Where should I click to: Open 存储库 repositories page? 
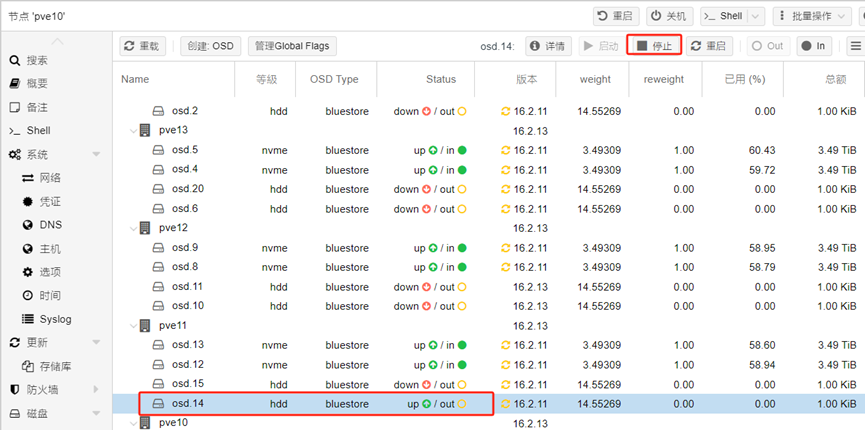pos(54,366)
